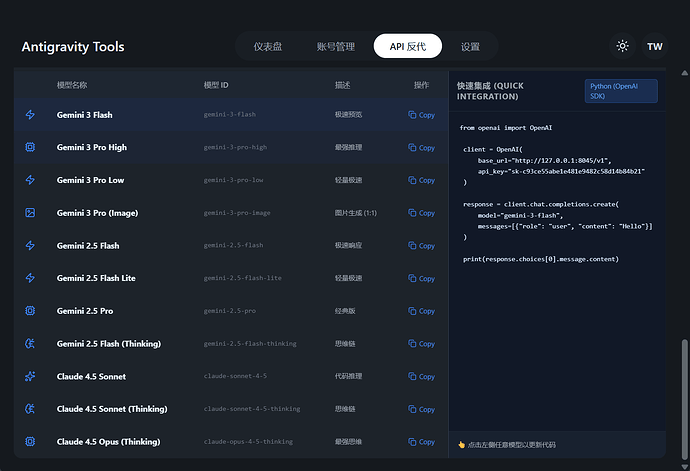Copy the claude-sonnet-4-5-thinking model ID
The height and width of the screenshot is (471, 690).
pos(421,409)
